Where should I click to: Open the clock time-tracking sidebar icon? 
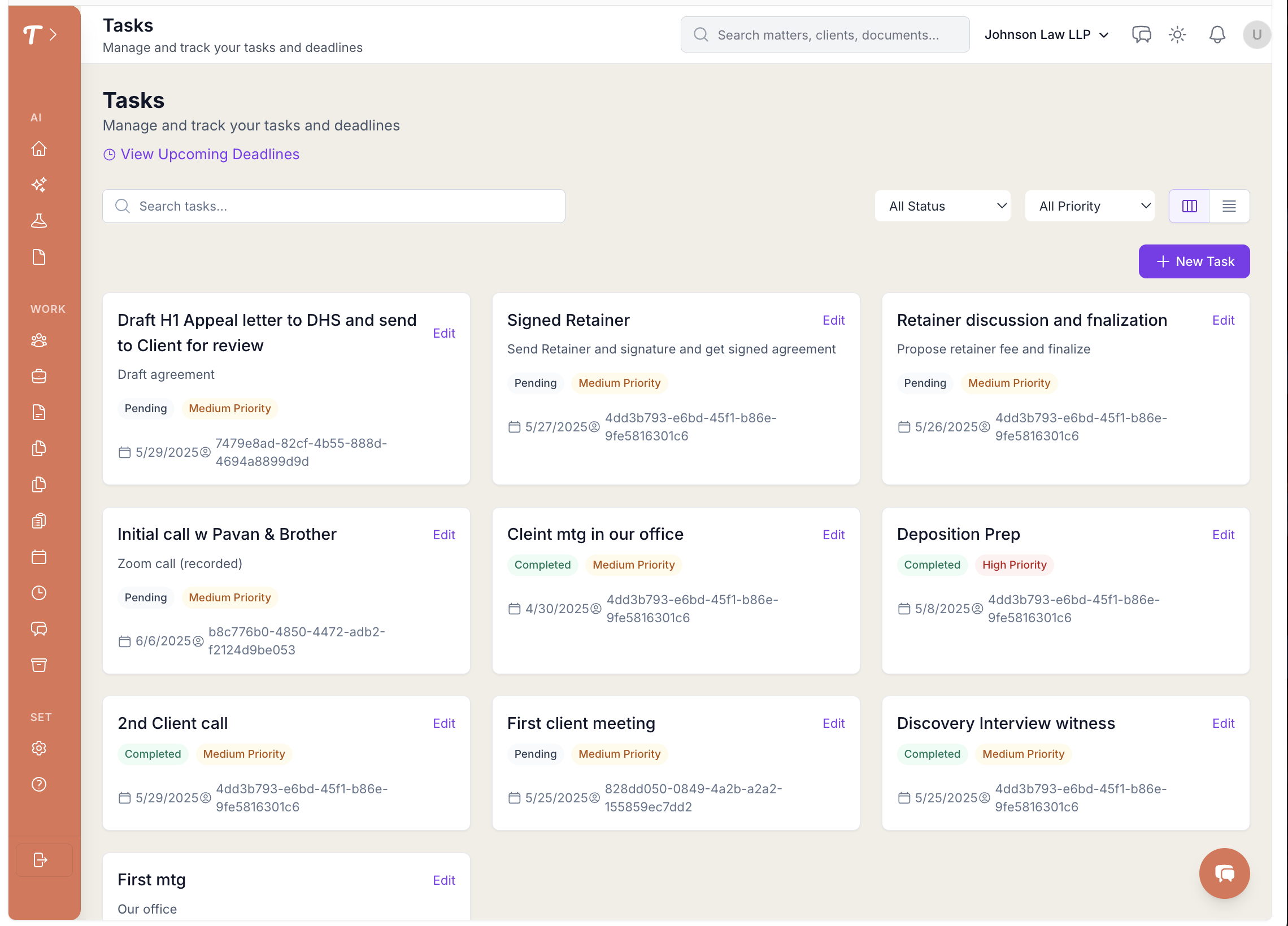point(38,593)
